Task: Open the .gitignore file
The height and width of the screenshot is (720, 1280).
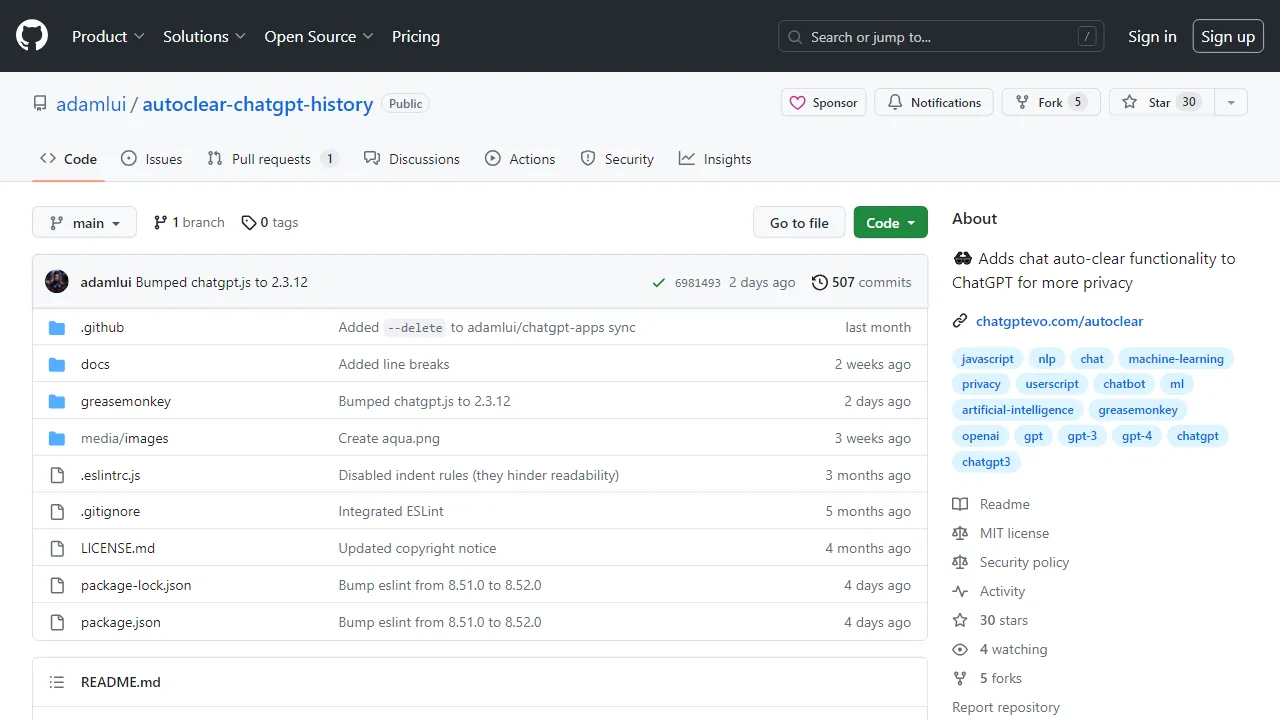Action: pyautogui.click(x=110, y=511)
